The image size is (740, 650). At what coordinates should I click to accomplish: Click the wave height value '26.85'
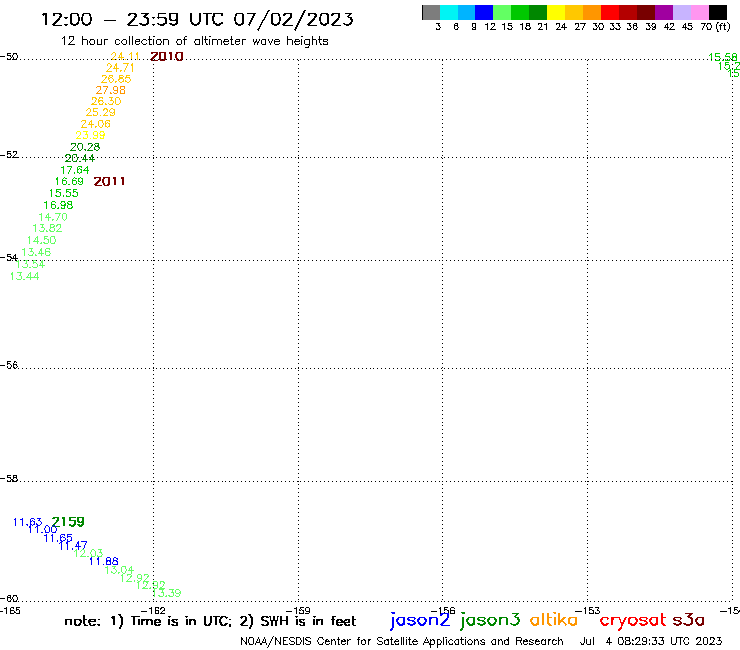pyautogui.click(x=116, y=79)
